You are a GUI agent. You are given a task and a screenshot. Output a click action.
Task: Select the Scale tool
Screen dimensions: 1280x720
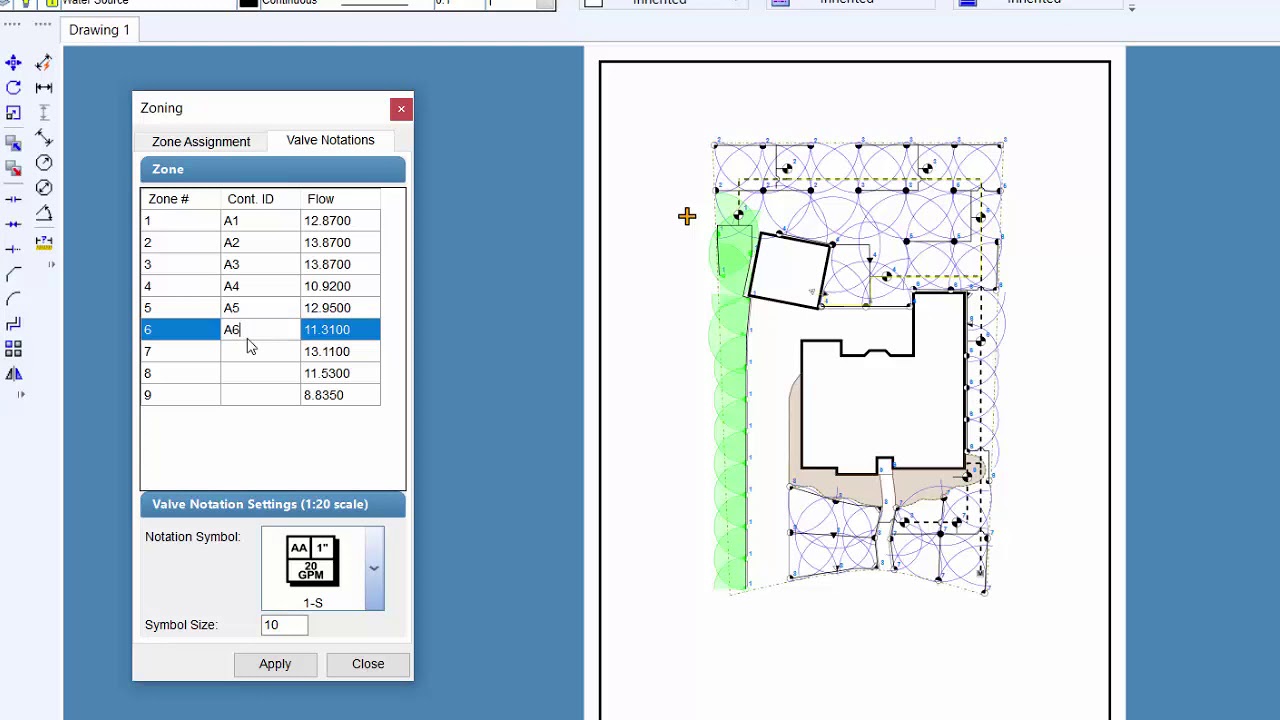[x=13, y=113]
